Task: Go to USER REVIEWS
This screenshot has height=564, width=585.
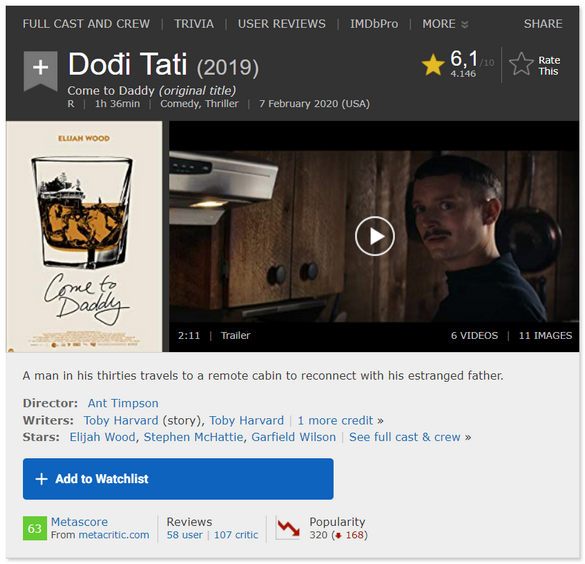Action: [x=282, y=24]
